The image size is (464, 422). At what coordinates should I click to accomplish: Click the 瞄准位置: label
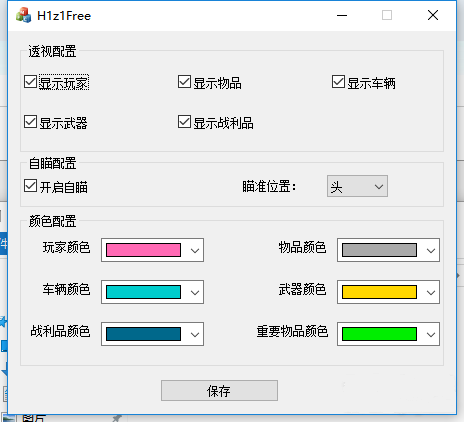[x=269, y=187]
